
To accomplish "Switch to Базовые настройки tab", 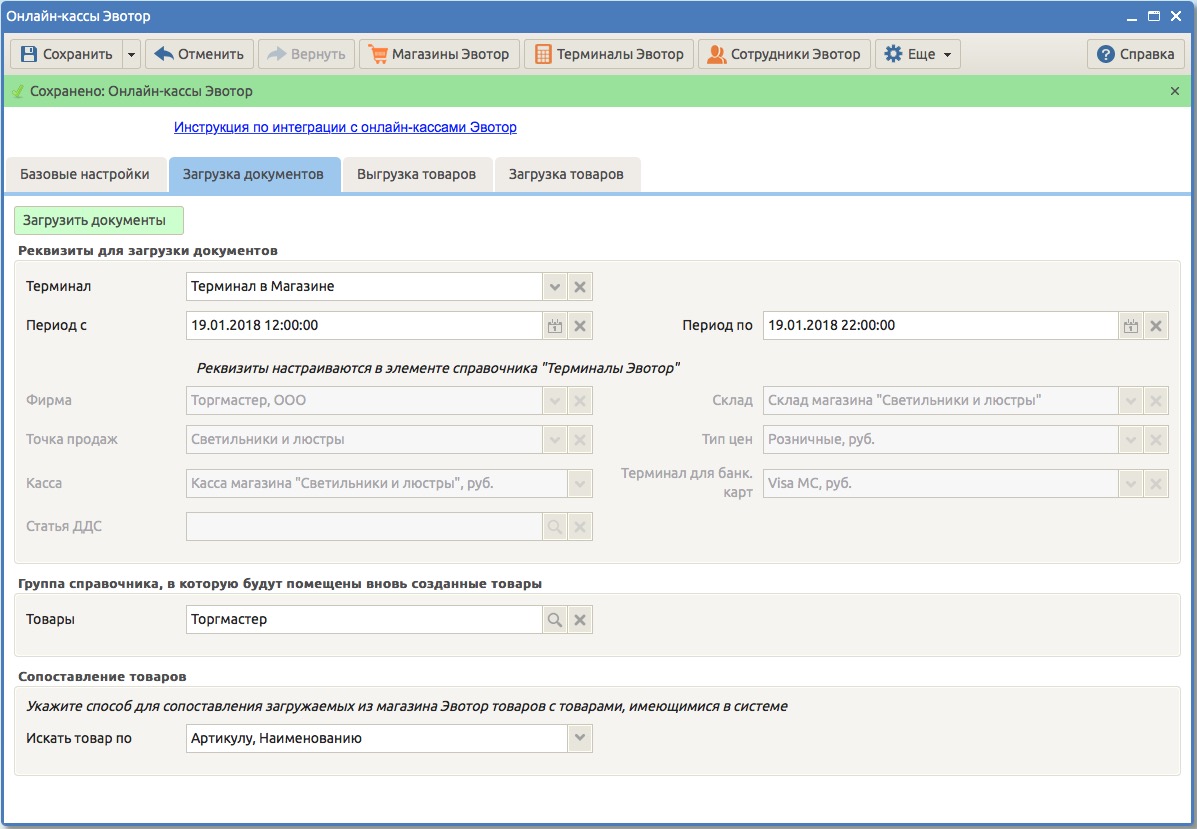I will 85,175.
